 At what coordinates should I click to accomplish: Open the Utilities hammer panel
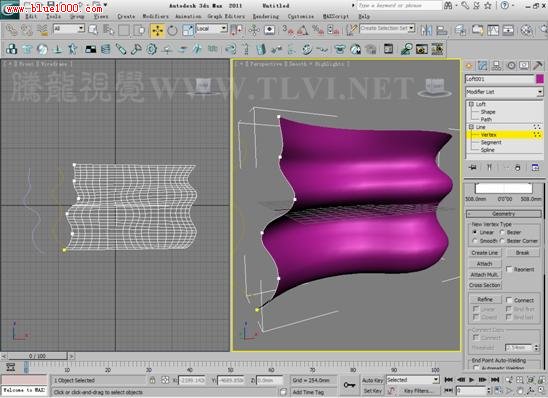pos(538,65)
